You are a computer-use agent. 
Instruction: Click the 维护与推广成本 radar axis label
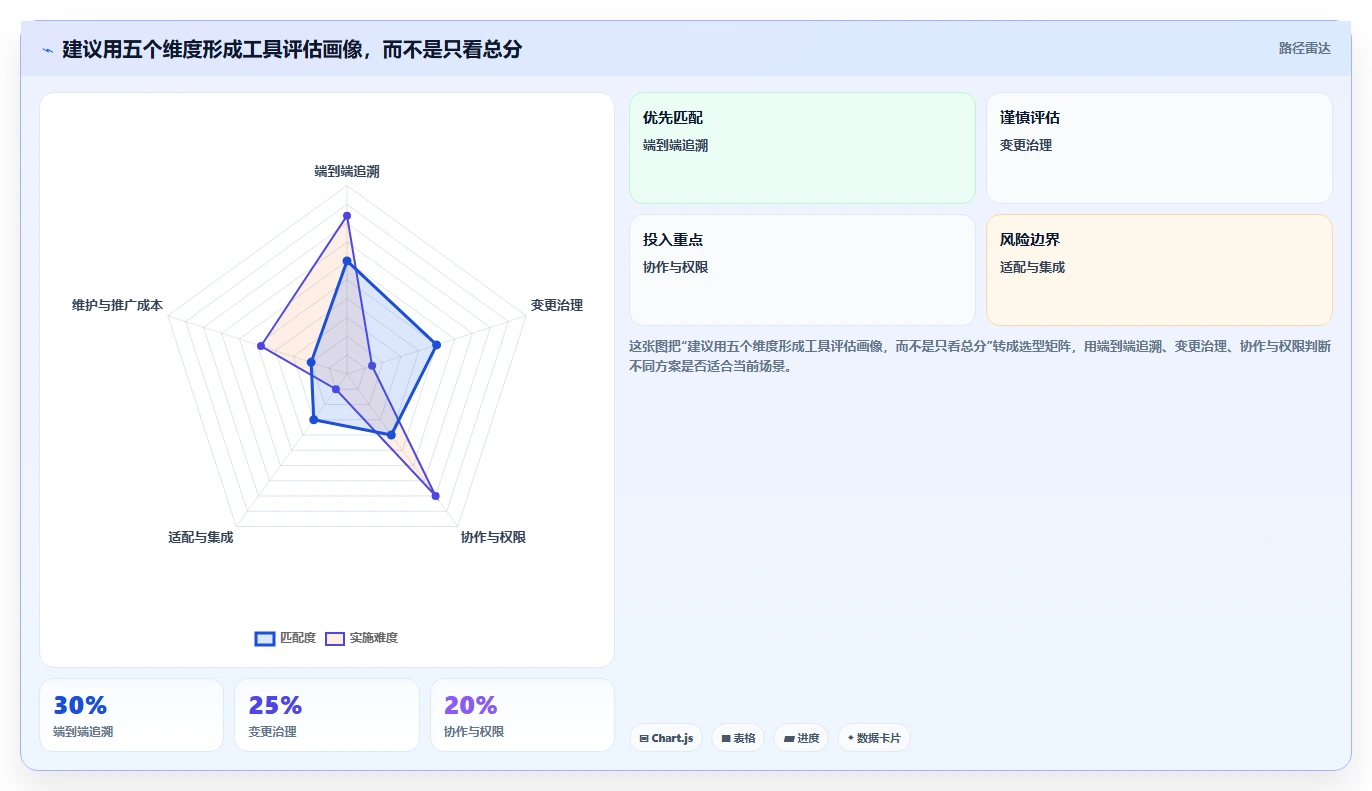(117, 306)
